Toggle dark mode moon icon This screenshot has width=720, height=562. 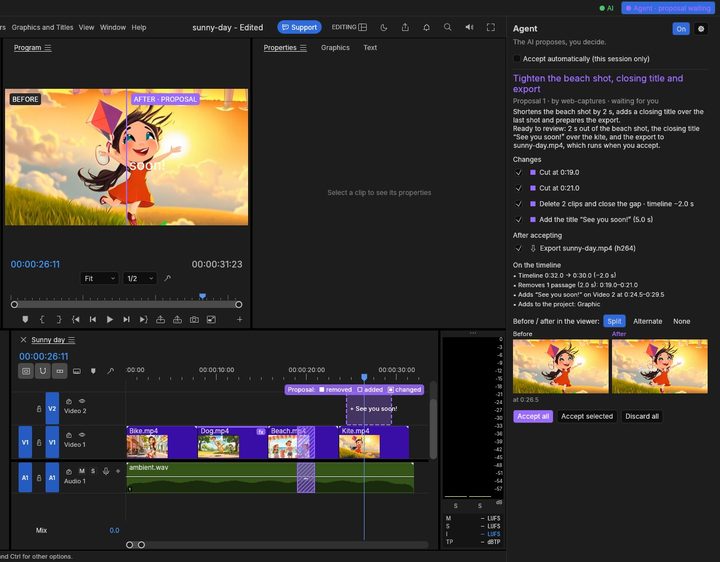384,28
